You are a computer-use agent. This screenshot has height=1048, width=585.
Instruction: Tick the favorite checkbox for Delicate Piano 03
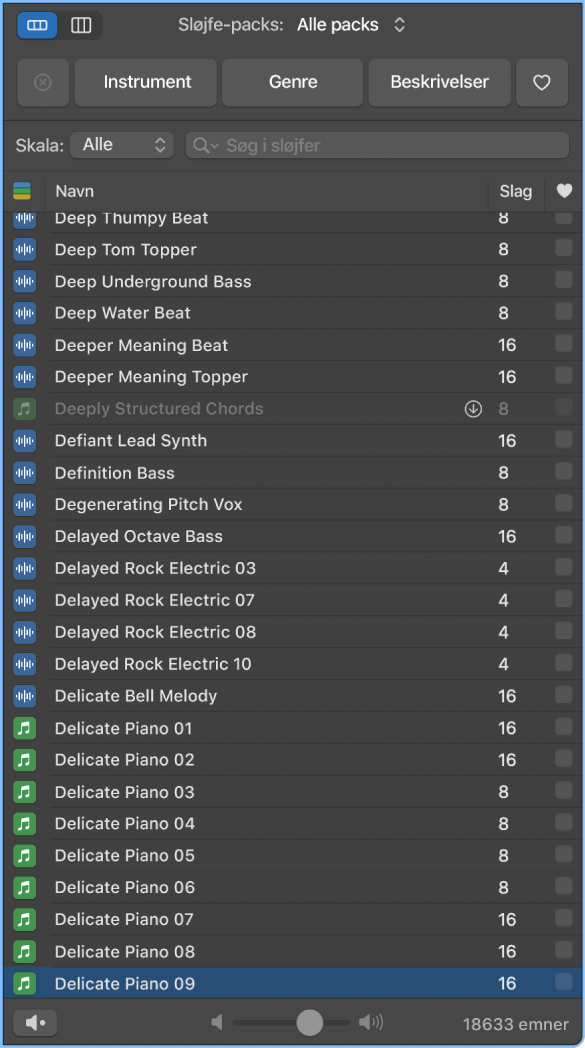[564, 791]
